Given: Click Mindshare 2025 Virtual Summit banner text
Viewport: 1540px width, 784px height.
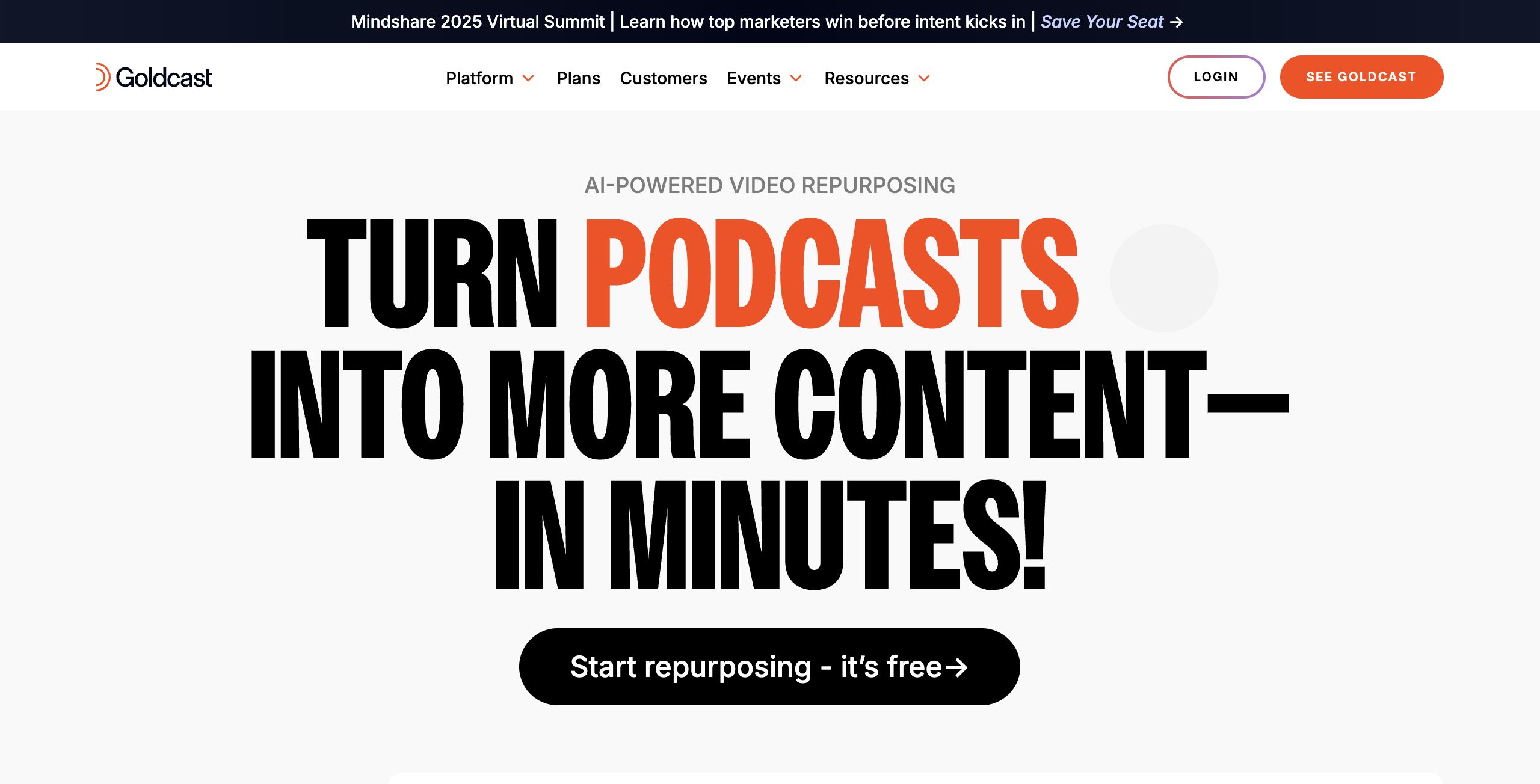Looking at the screenshot, I should pos(477,22).
